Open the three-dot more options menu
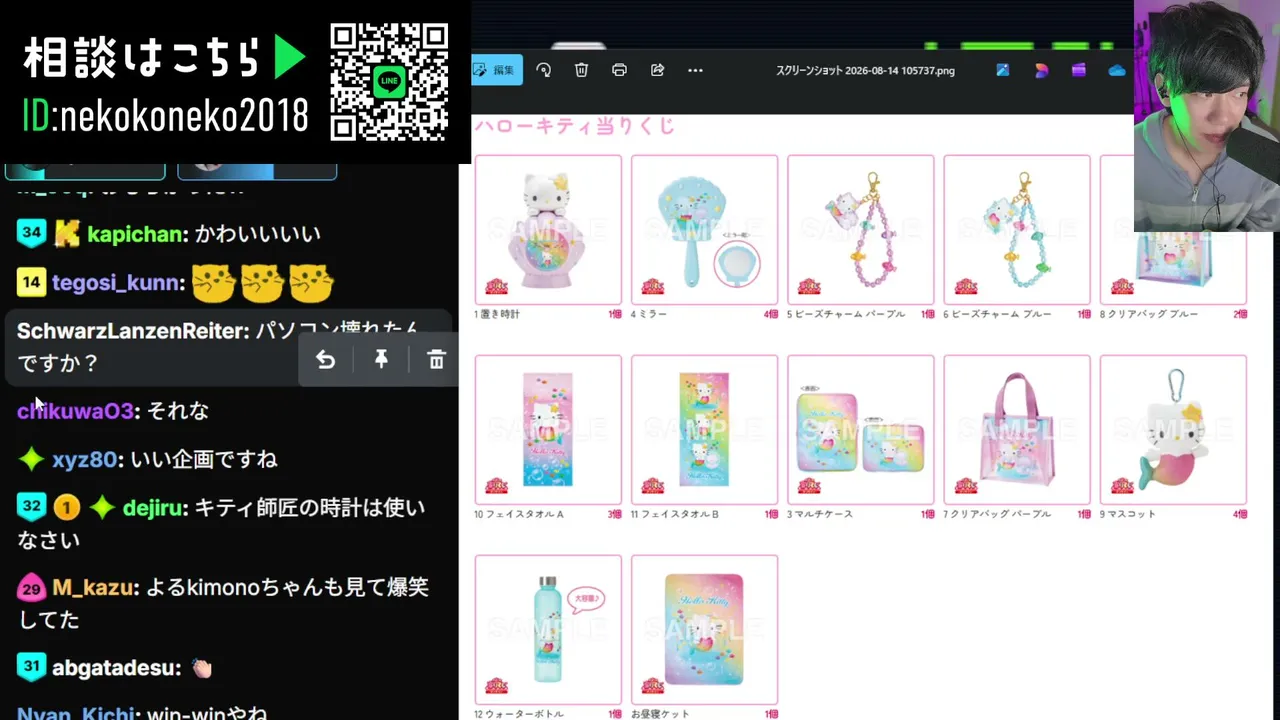1280x720 pixels. coord(695,70)
